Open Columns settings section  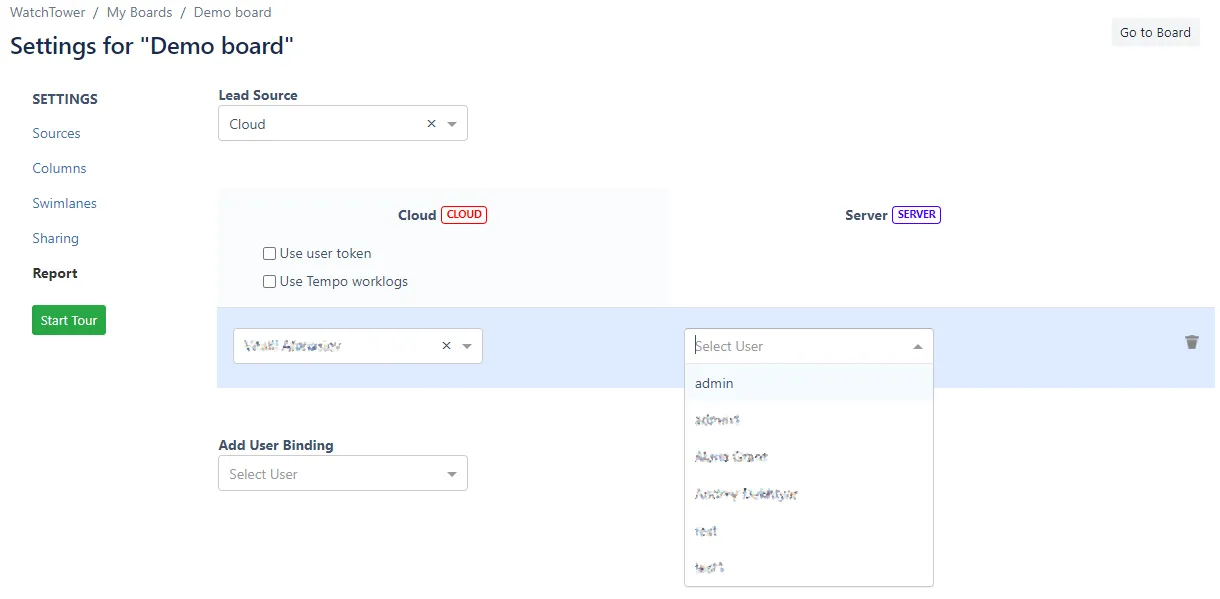click(x=59, y=169)
